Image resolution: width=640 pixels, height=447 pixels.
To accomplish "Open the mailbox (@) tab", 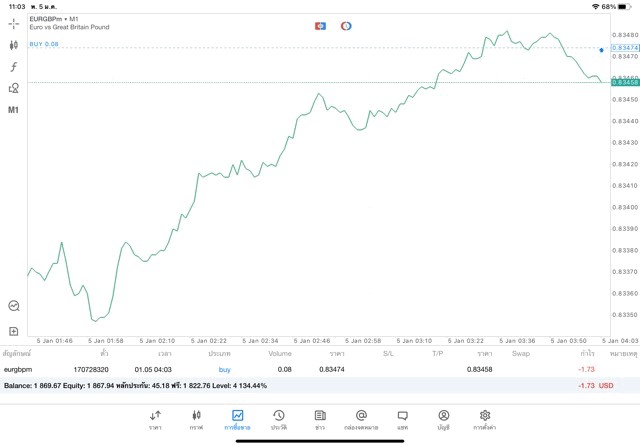I will coord(361,419).
